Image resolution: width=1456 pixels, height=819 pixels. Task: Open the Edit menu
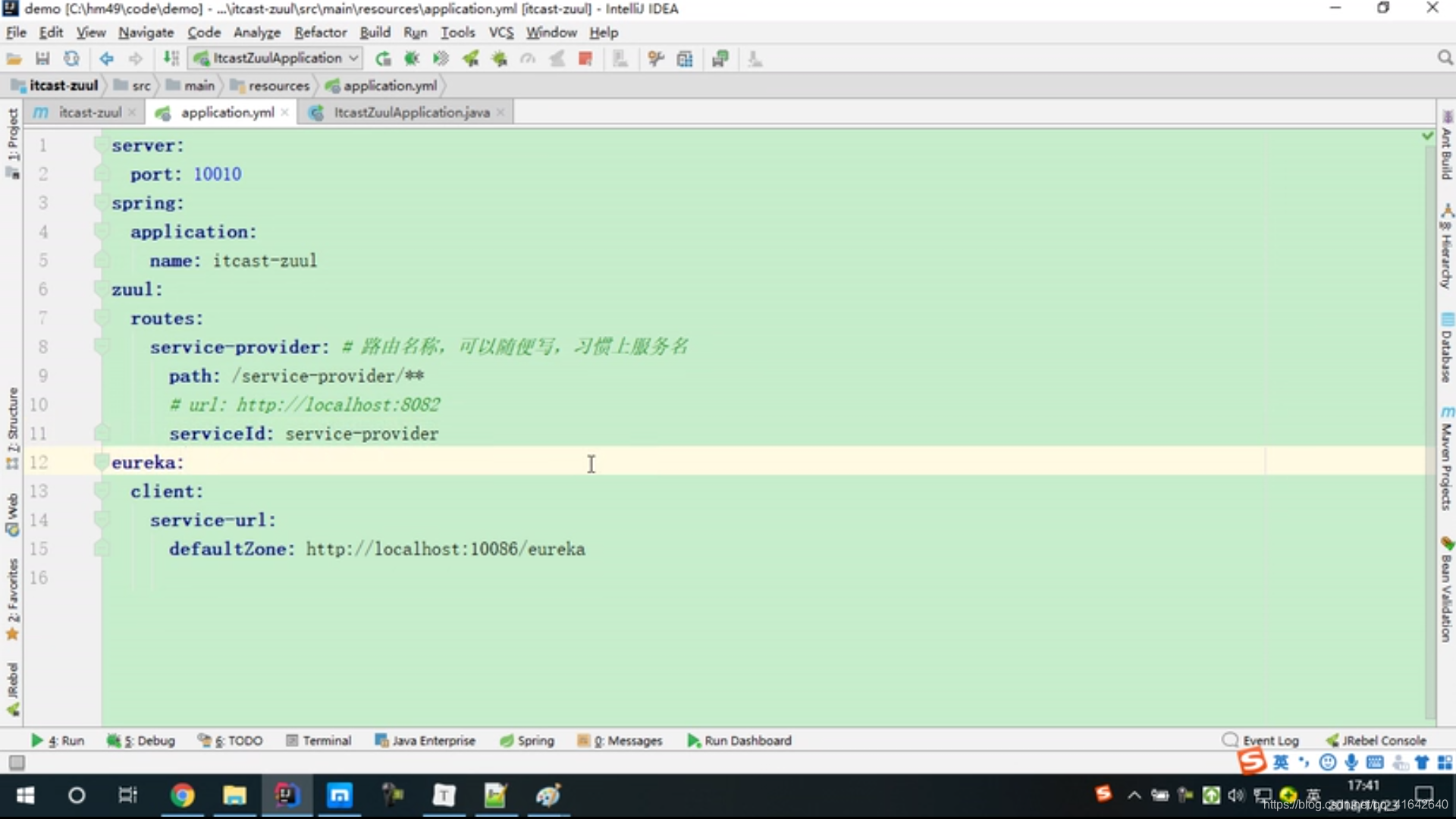coord(51,32)
